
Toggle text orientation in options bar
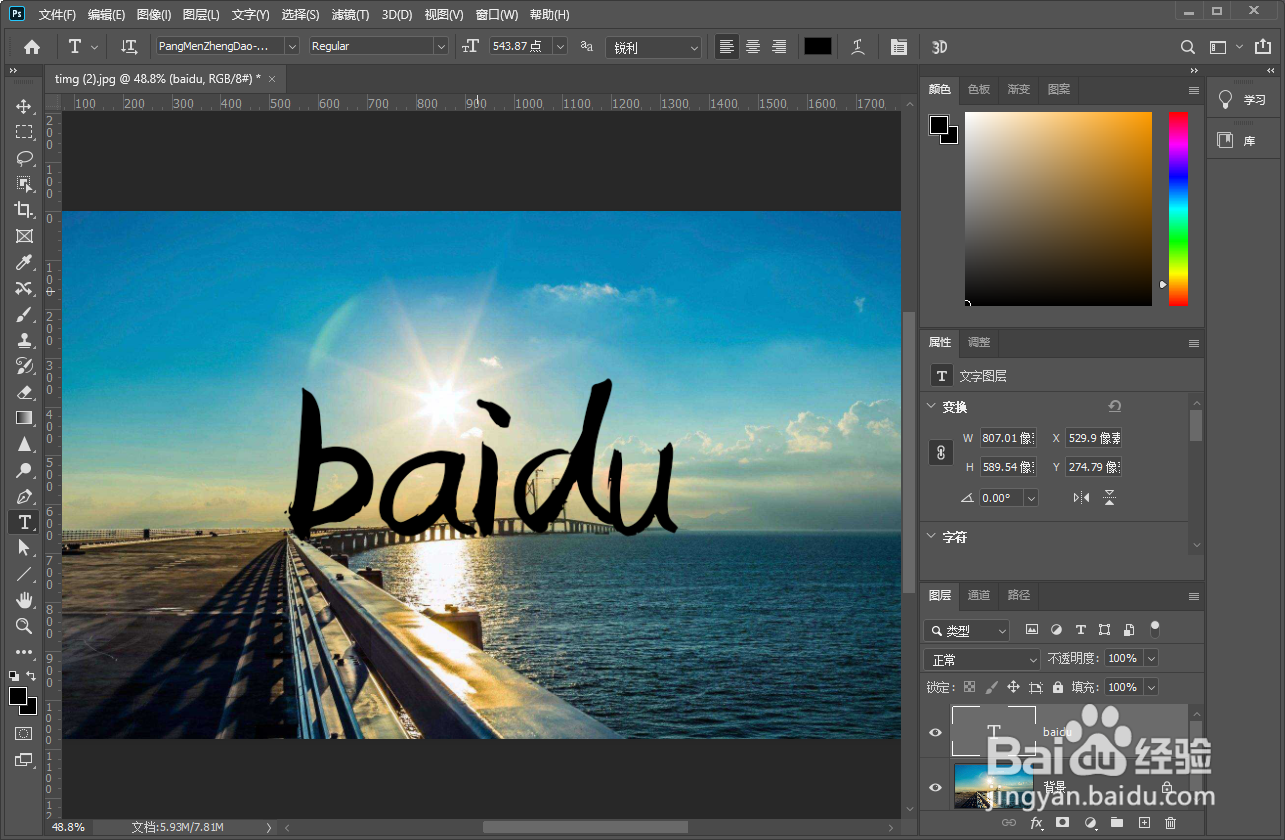point(129,46)
